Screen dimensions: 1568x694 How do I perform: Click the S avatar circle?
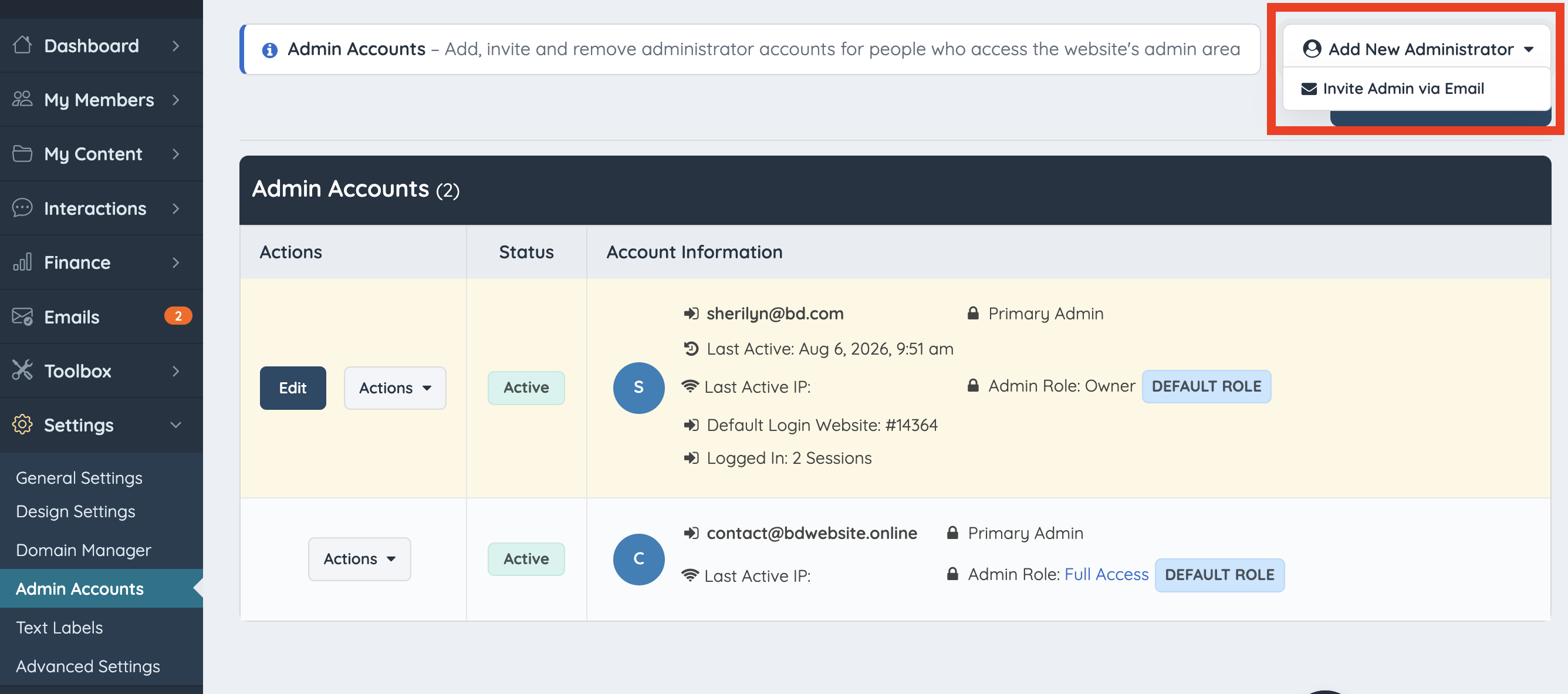[638, 388]
